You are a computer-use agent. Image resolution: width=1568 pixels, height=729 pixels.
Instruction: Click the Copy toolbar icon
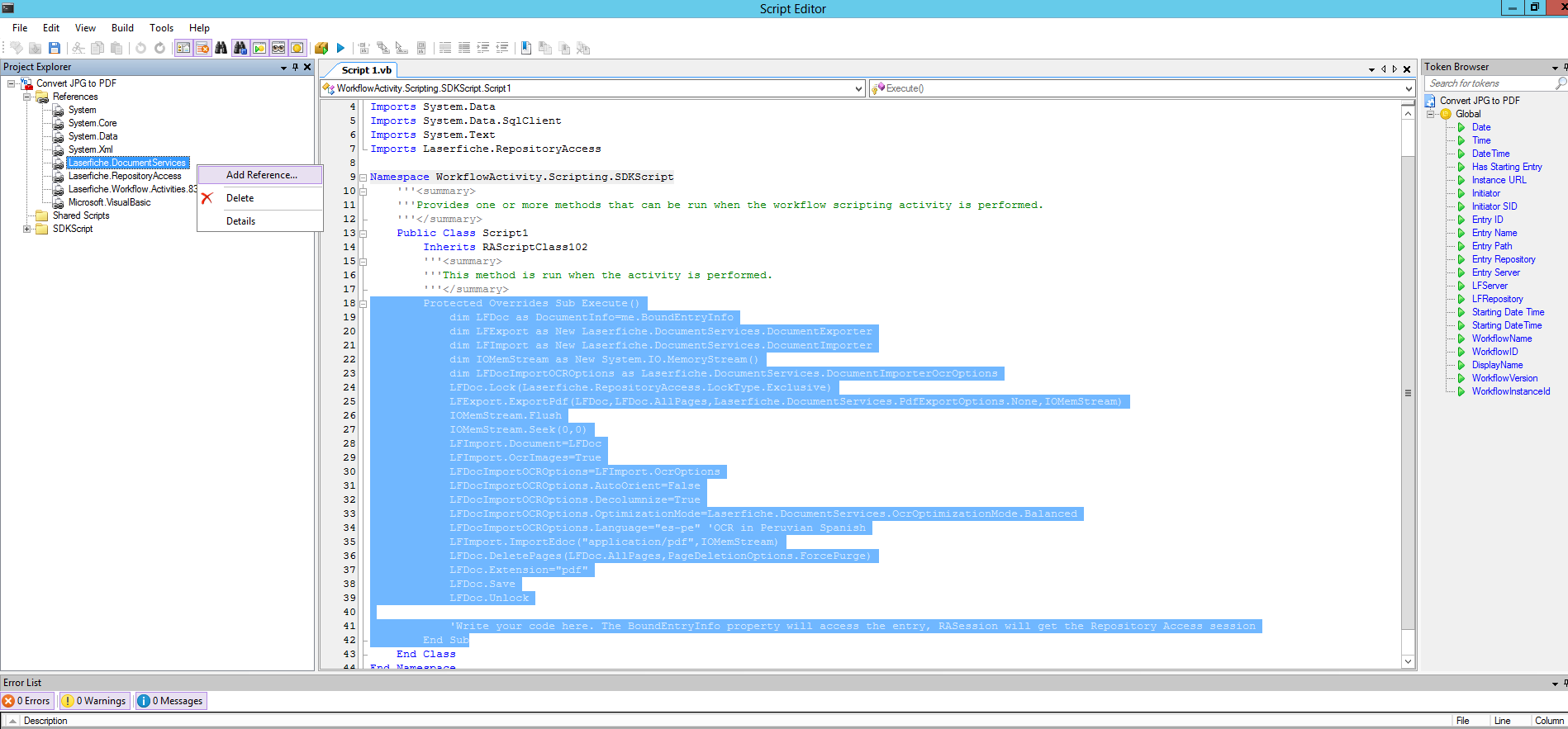click(97, 48)
